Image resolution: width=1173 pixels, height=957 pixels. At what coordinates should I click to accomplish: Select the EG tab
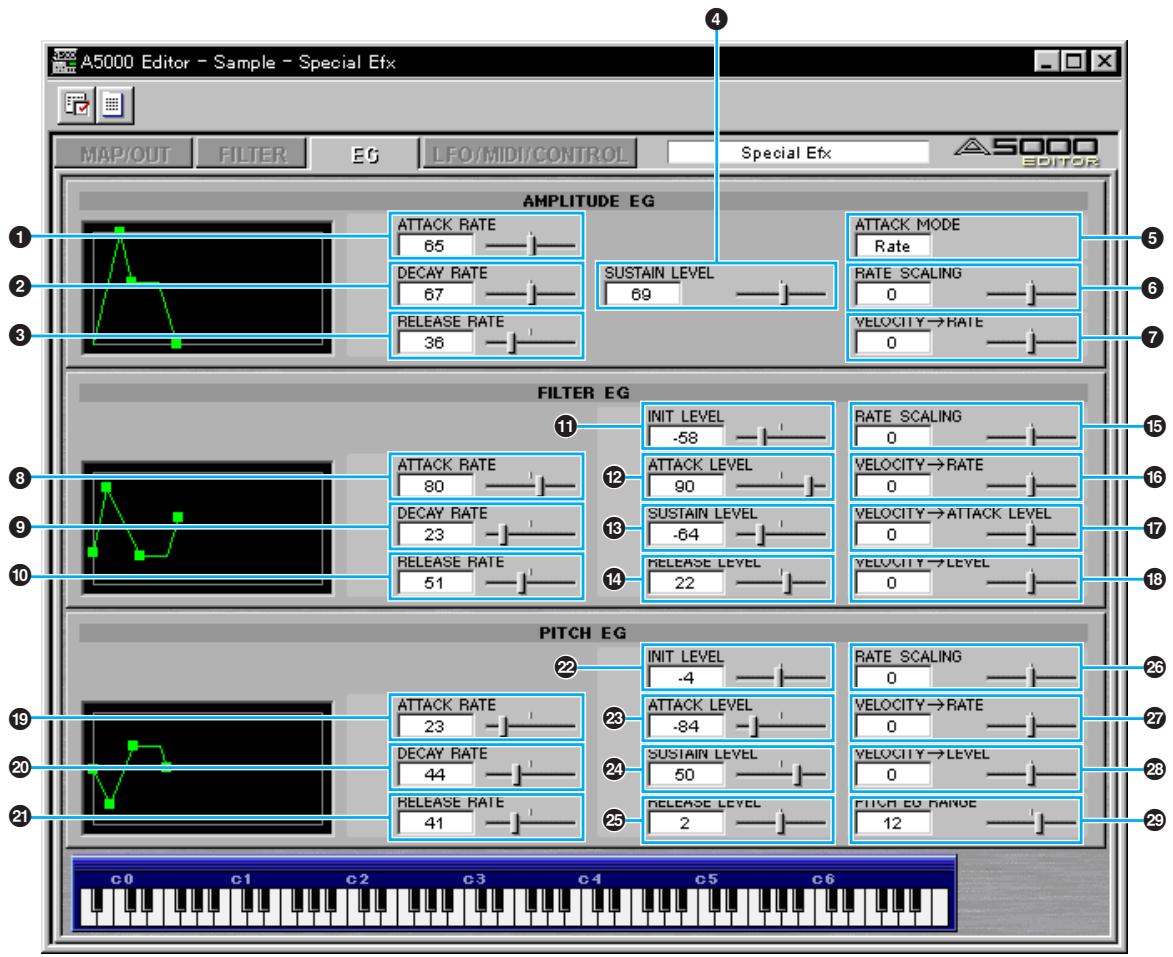[x=364, y=154]
